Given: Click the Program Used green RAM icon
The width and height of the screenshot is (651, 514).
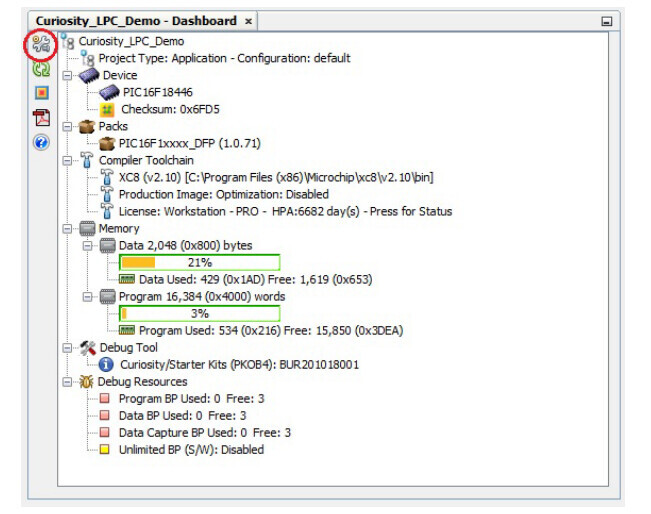Looking at the screenshot, I should click(127, 330).
